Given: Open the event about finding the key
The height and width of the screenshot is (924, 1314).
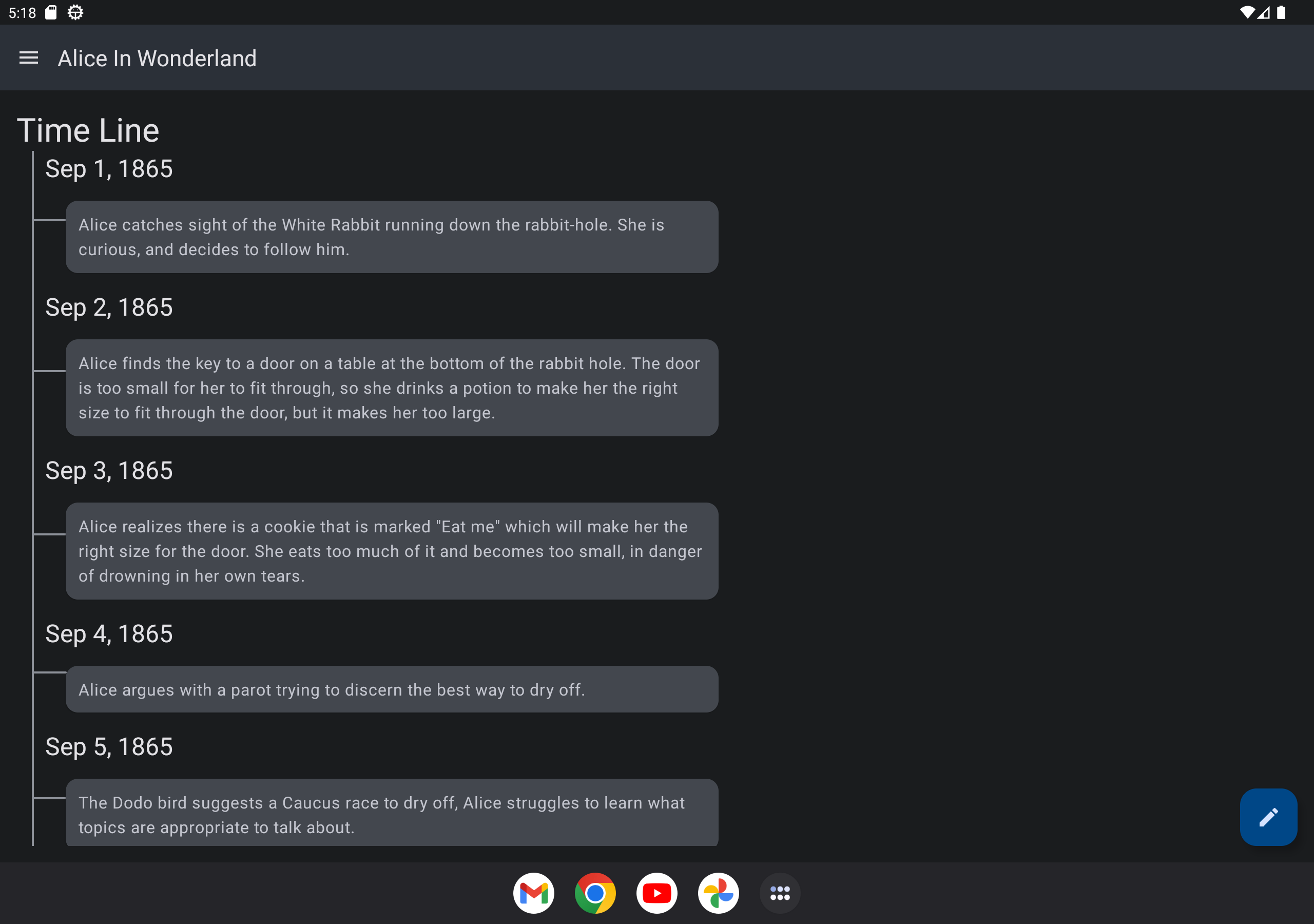Looking at the screenshot, I should point(392,388).
